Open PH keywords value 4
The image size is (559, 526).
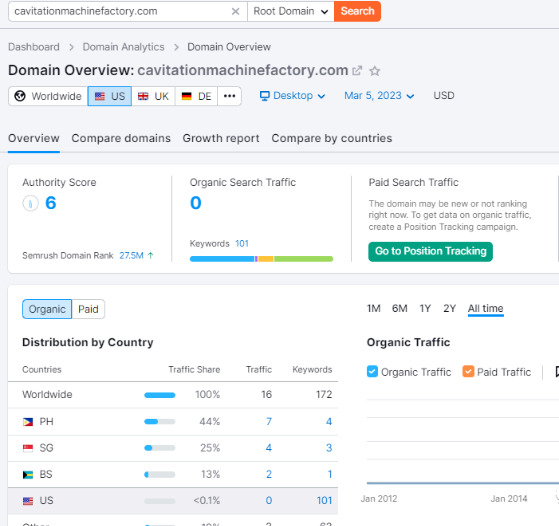[x=329, y=422]
